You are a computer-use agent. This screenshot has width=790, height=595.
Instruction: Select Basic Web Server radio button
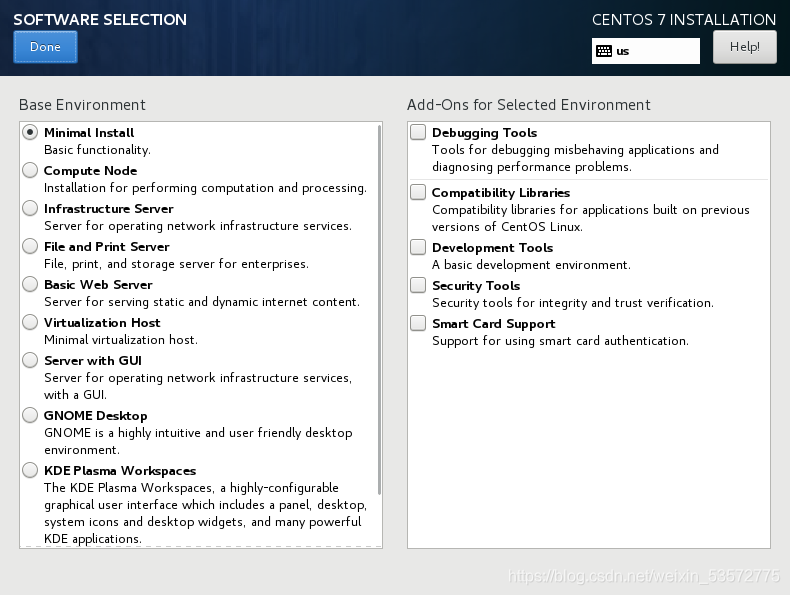coord(30,284)
